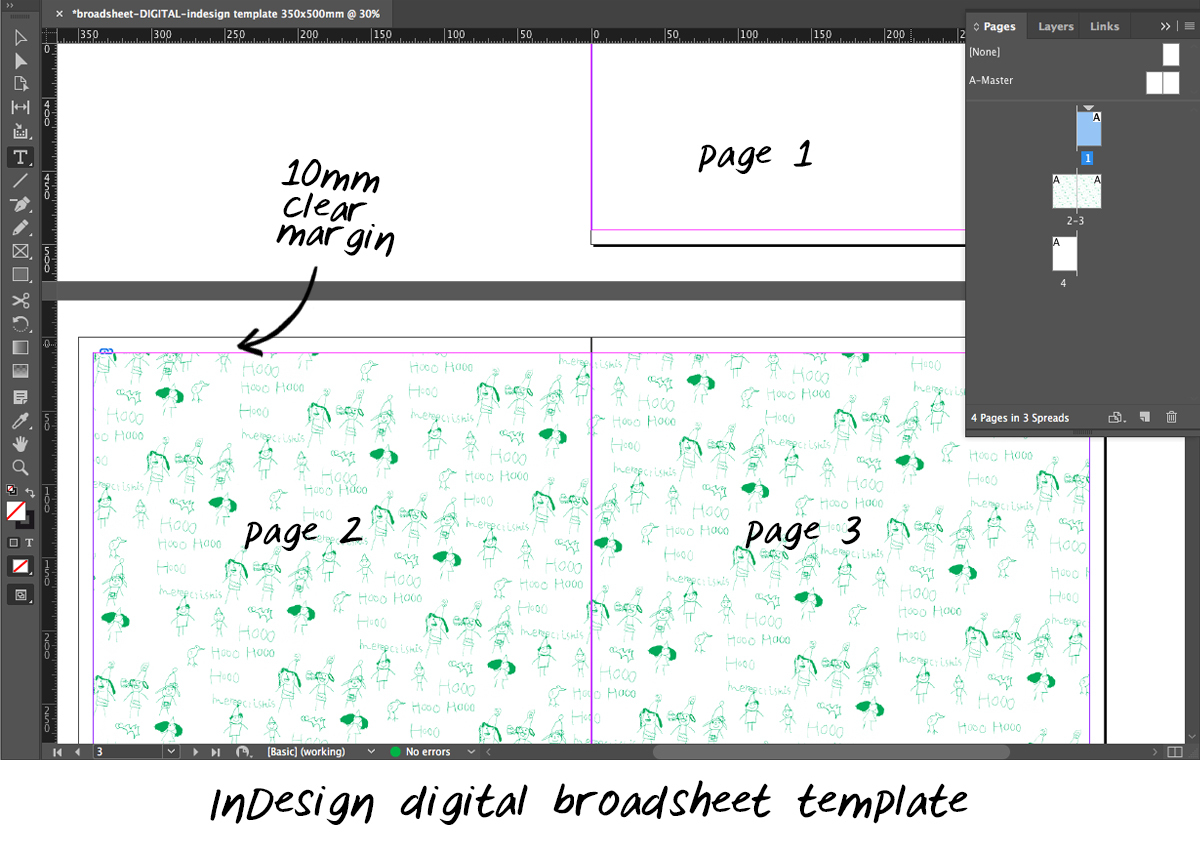Screen dimensions: 1200x850
Task: Go to the last page button
Action: (x=215, y=751)
